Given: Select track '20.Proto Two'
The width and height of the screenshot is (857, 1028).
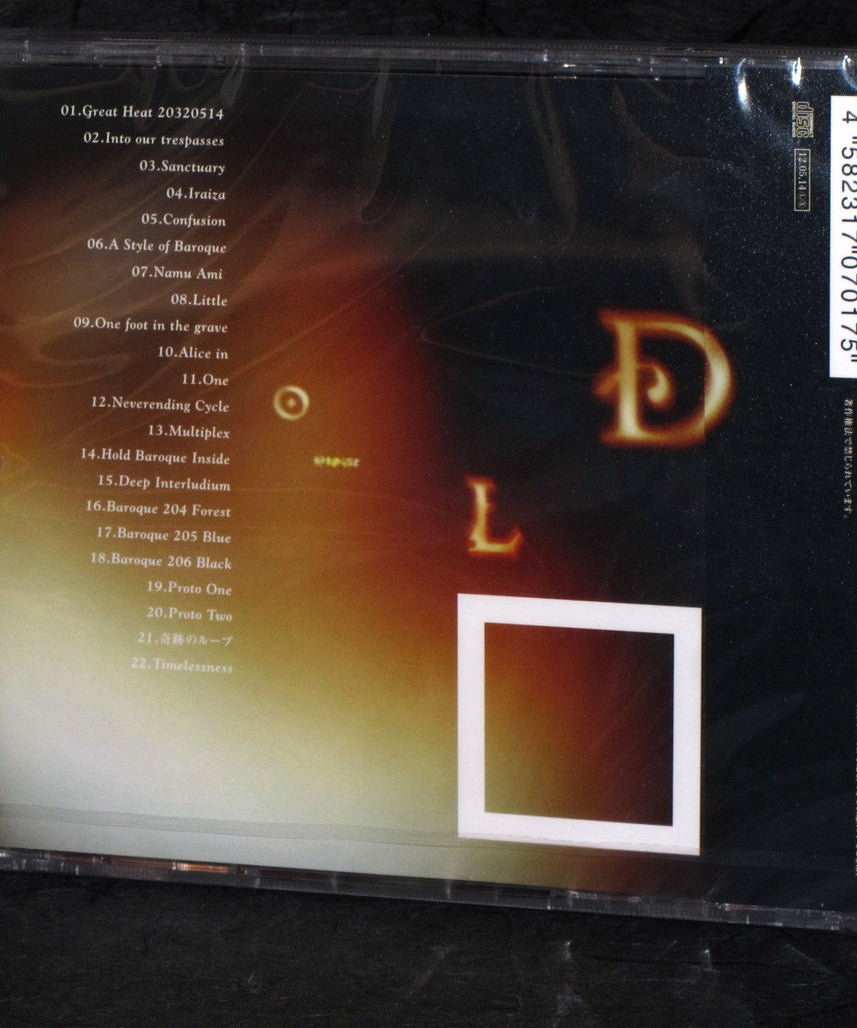Looking at the screenshot, I should pos(189,614).
